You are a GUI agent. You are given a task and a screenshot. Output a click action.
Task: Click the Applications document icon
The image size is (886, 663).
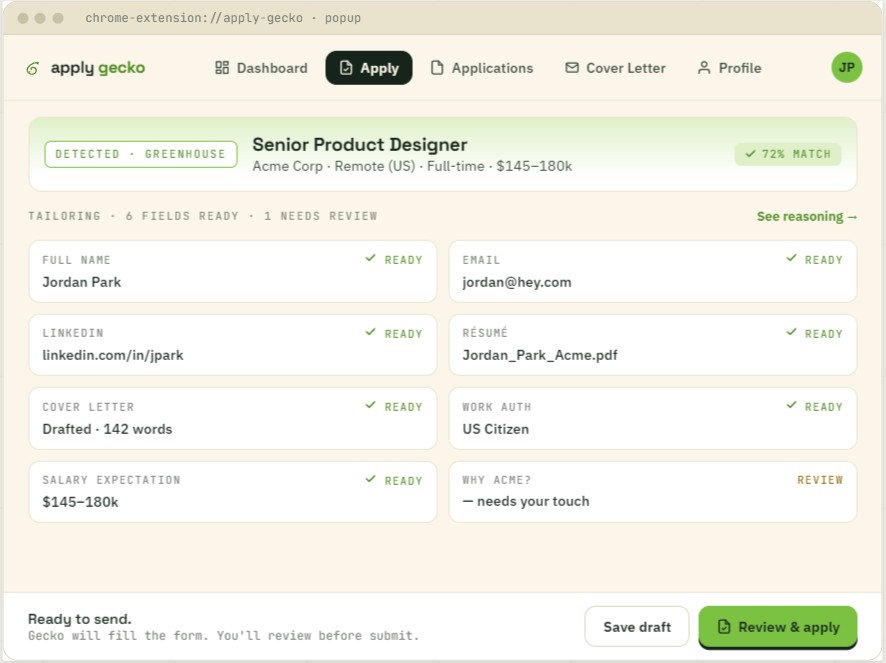point(437,68)
